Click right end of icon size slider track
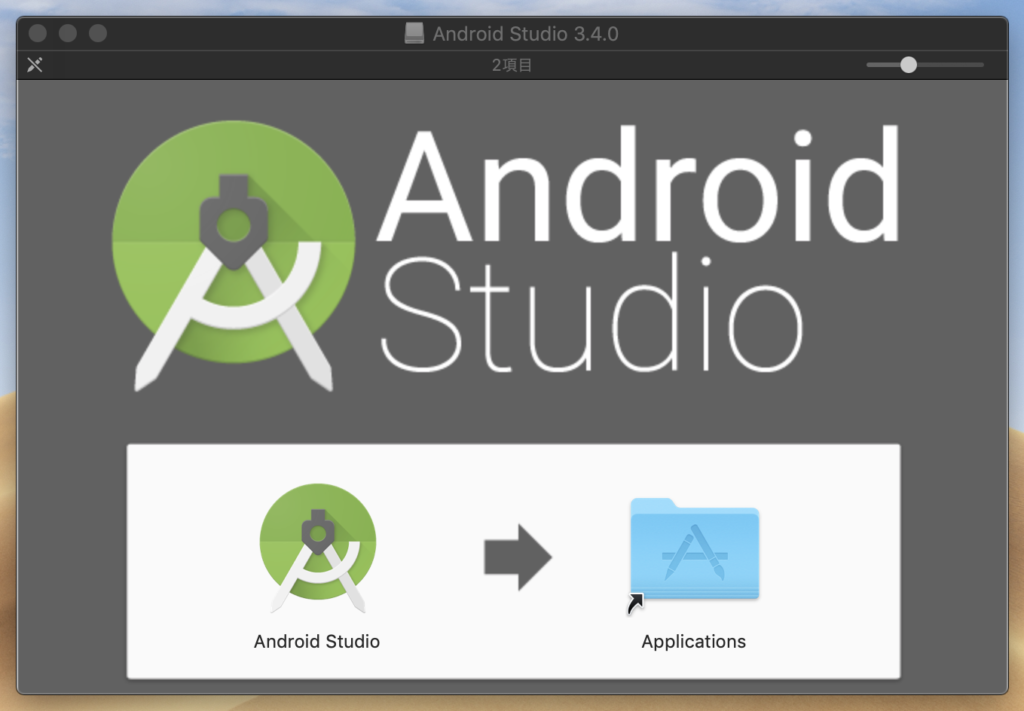This screenshot has height=711, width=1024. pos(980,65)
